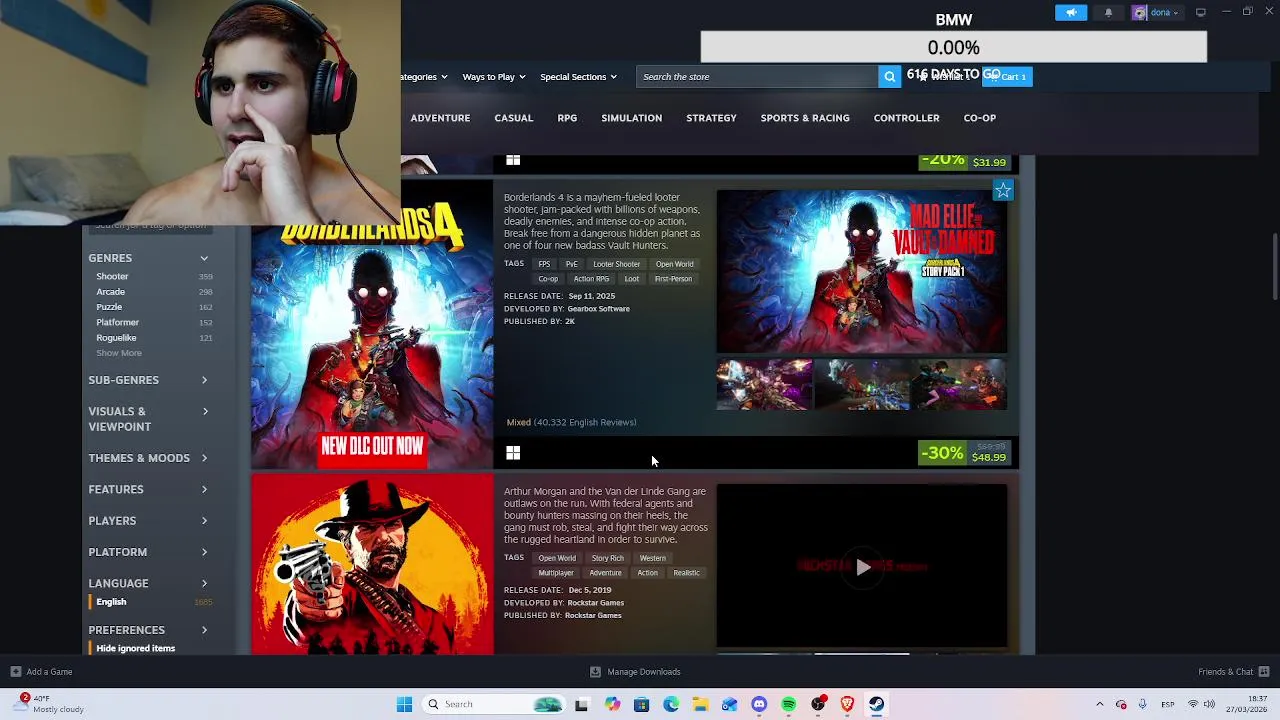Uncheck the English language filter

tap(153, 602)
